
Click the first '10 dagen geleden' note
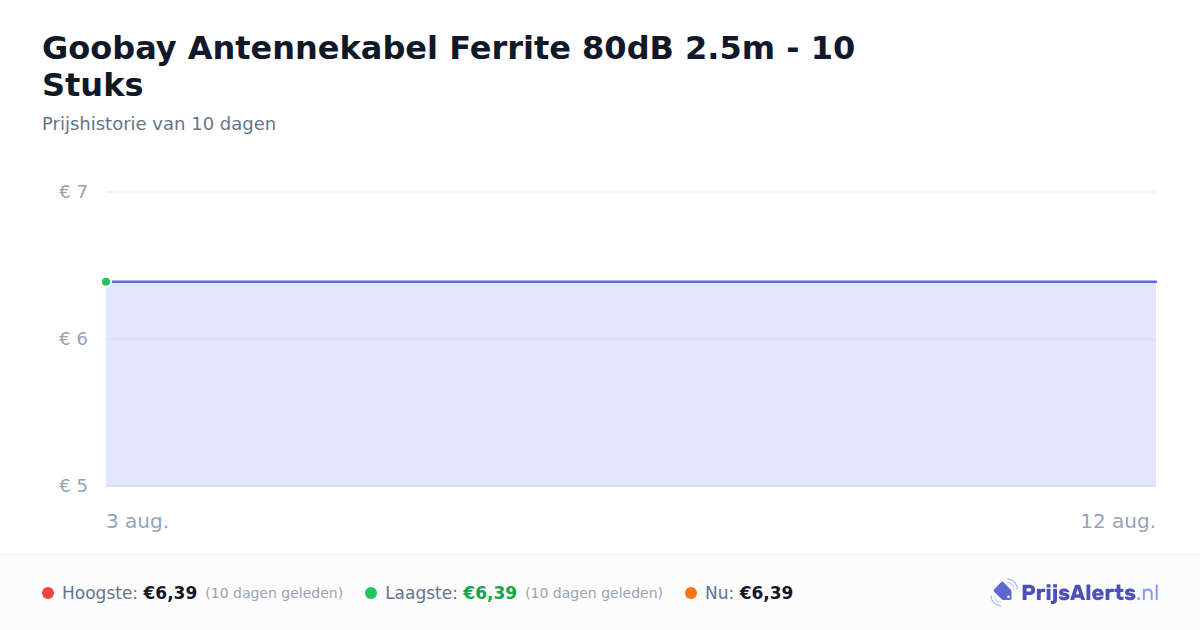tap(274, 593)
